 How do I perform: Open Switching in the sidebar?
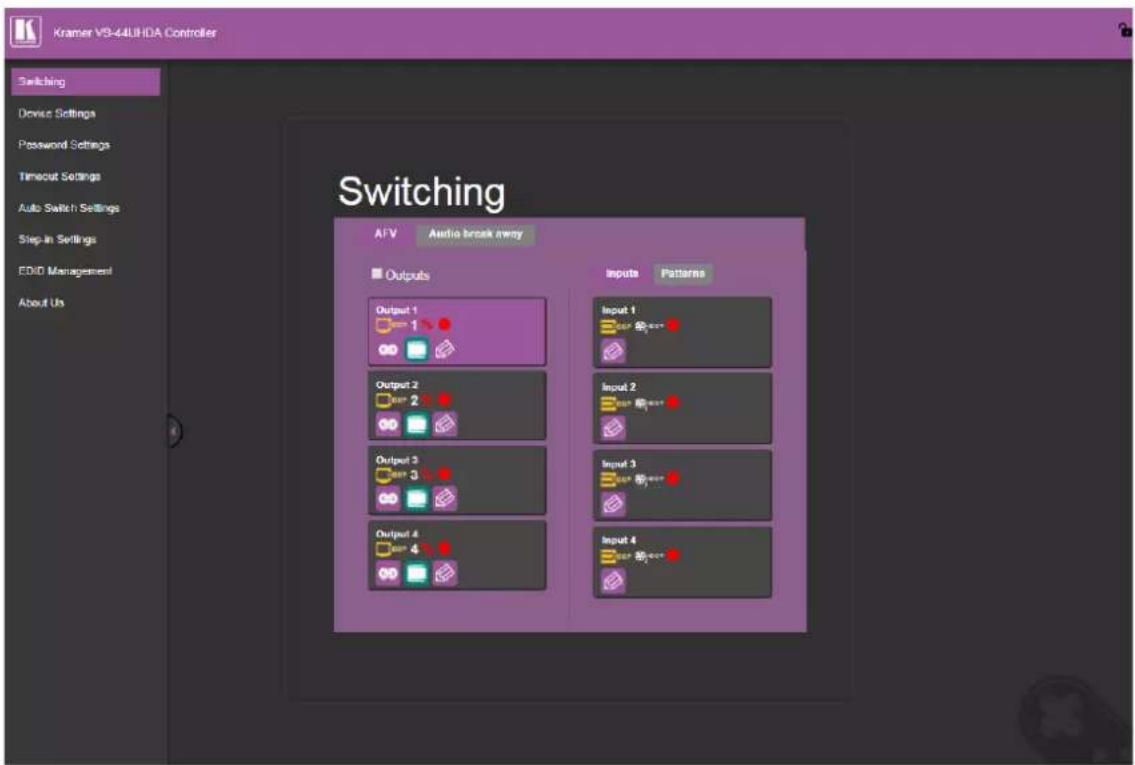pyautogui.click(x=85, y=82)
